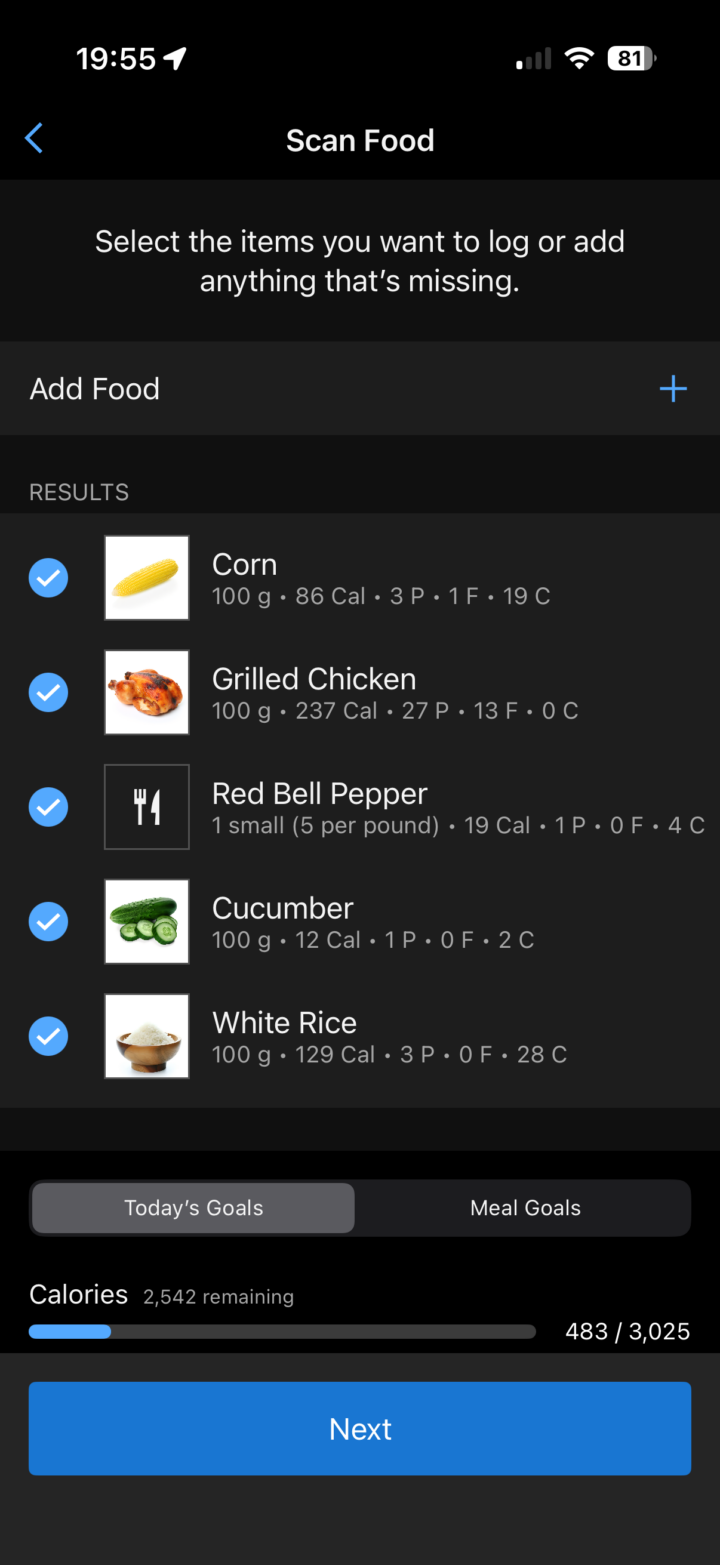The height and width of the screenshot is (1565, 720).
Task: Tap the Add Food label
Action: point(95,389)
